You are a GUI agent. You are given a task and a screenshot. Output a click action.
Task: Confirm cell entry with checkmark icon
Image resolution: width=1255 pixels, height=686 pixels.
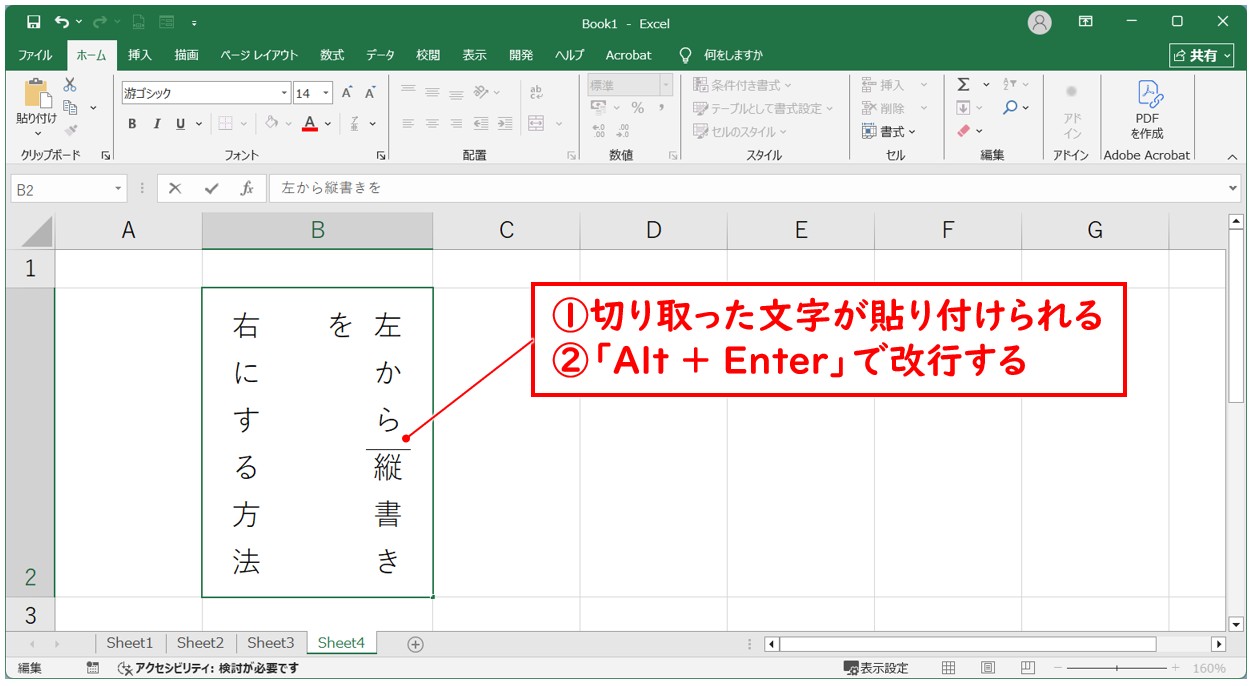tap(211, 188)
